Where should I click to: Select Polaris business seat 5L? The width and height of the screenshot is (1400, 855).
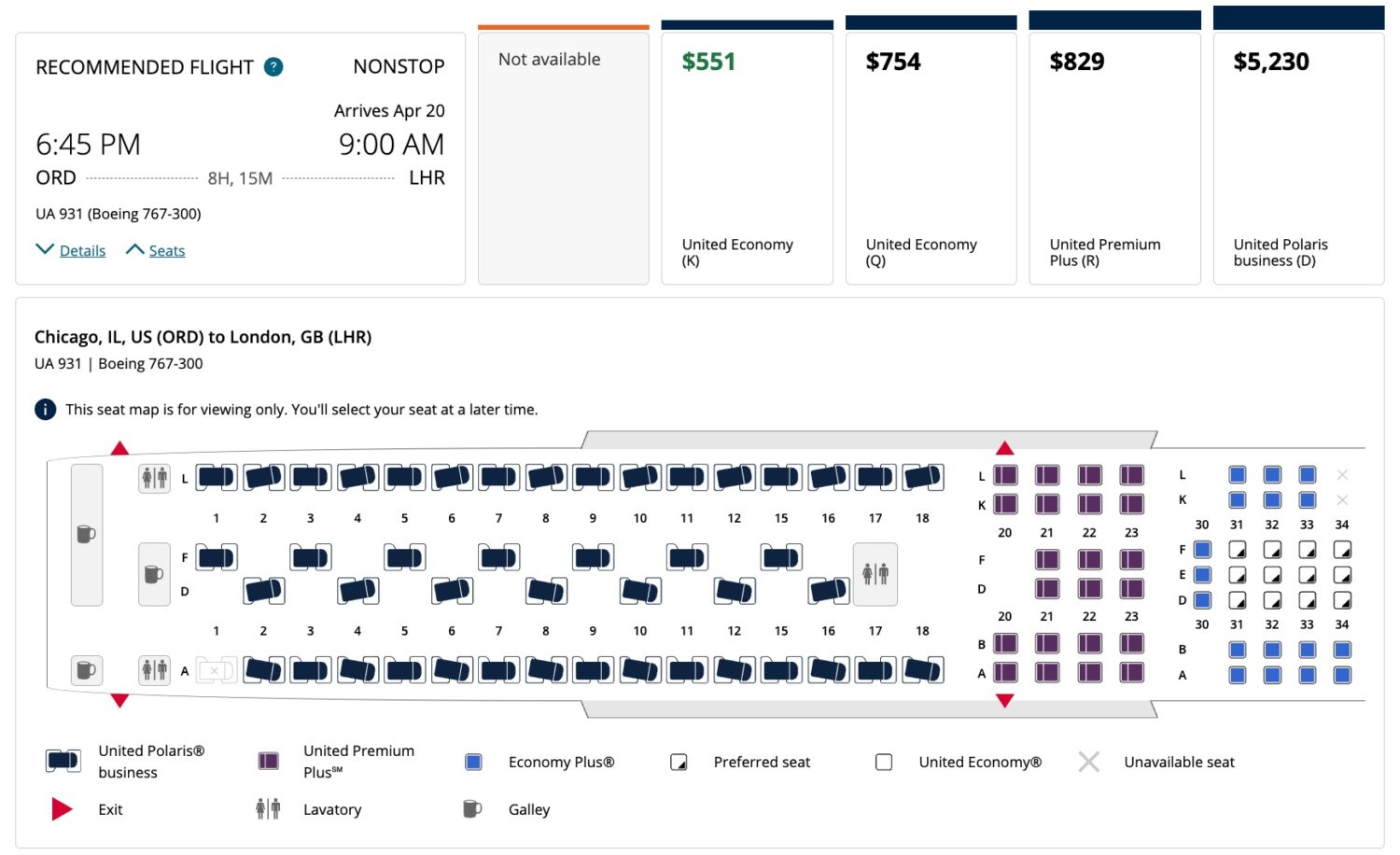tap(404, 476)
